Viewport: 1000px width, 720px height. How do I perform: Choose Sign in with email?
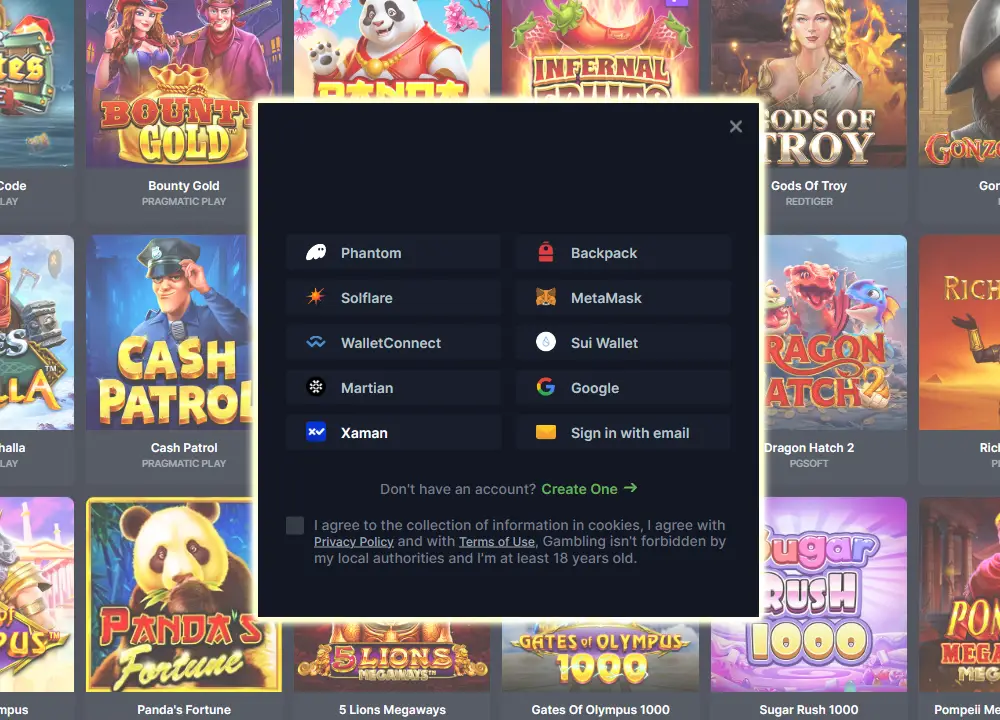click(x=623, y=432)
